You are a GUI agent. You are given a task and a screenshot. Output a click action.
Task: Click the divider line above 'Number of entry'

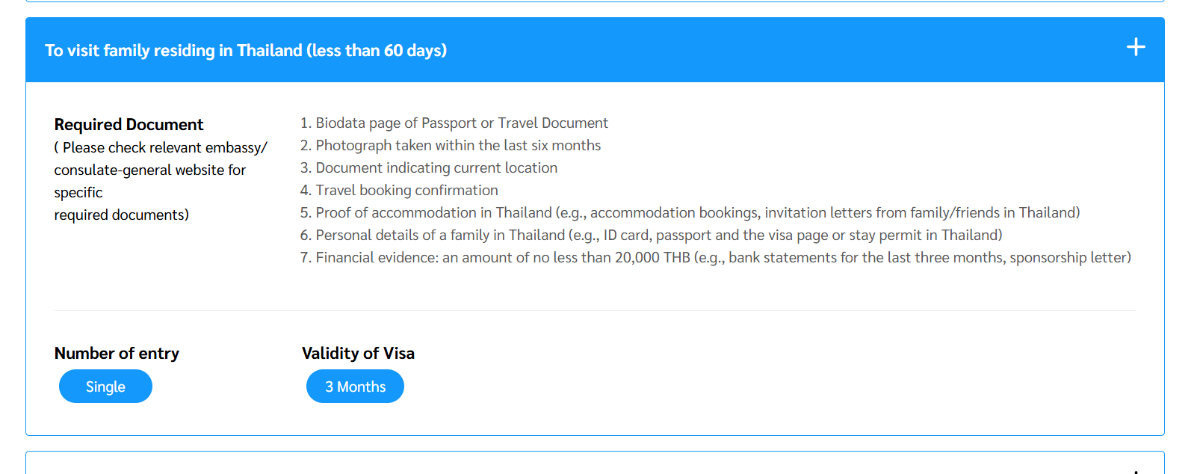point(594,310)
